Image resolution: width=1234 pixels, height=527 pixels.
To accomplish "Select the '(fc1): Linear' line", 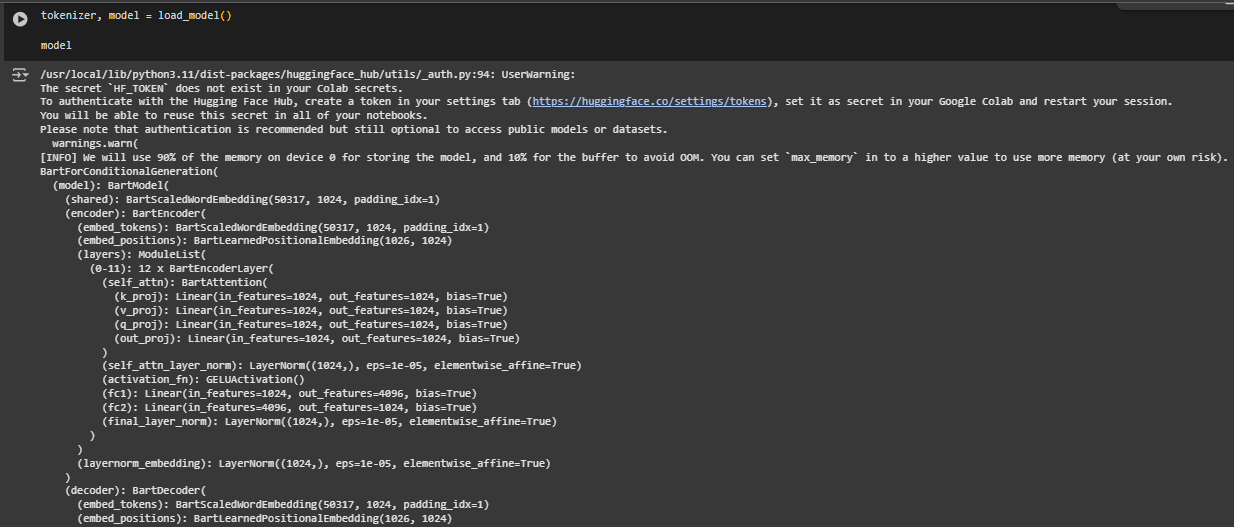I will [x=290, y=394].
